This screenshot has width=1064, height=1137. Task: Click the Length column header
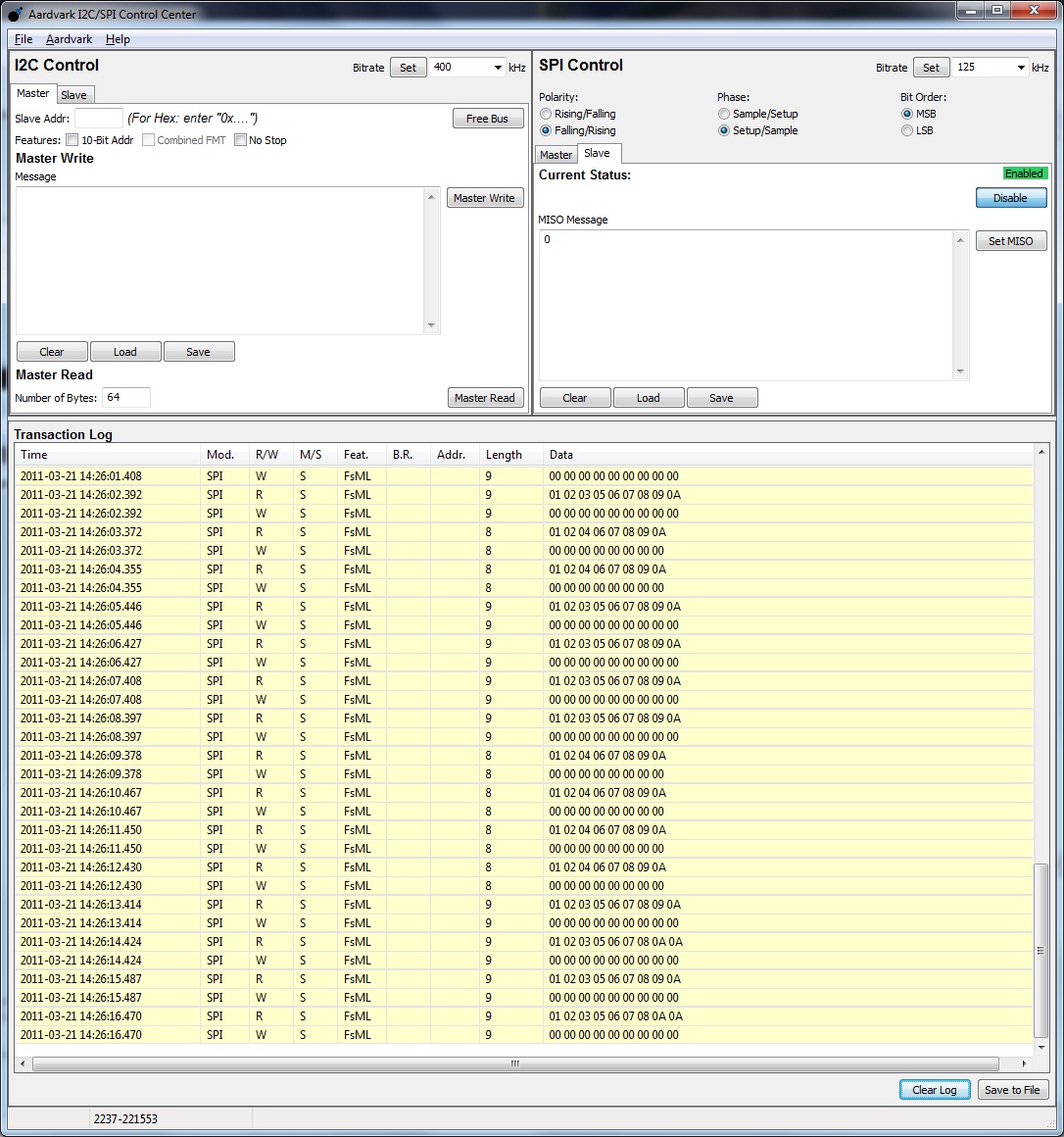point(511,455)
